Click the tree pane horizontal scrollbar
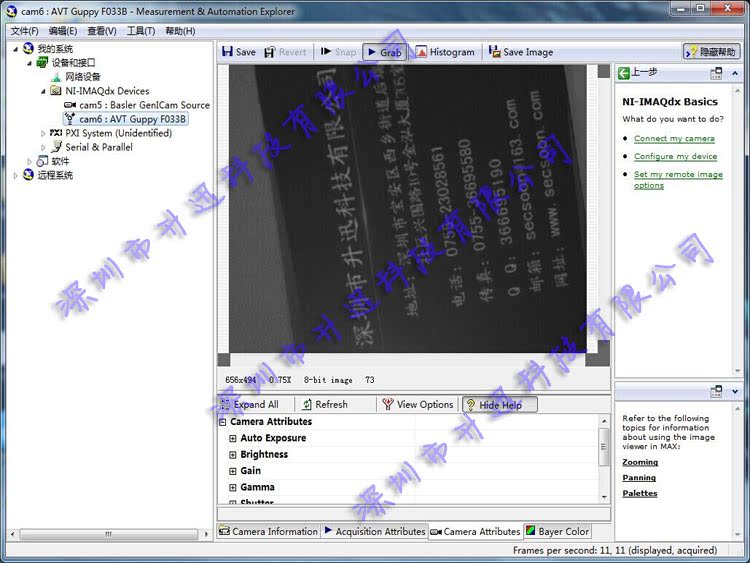The width and height of the screenshot is (750, 563). (109, 534)
